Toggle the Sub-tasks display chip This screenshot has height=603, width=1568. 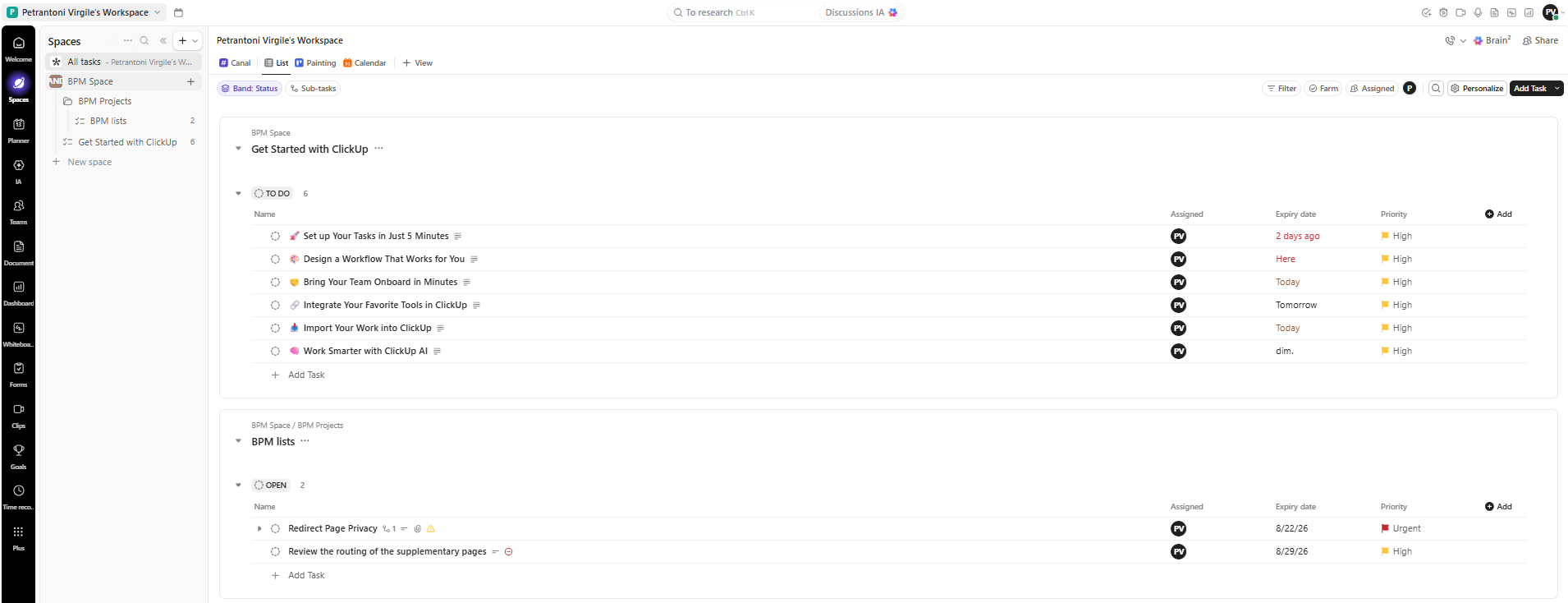tap(313, 88)
